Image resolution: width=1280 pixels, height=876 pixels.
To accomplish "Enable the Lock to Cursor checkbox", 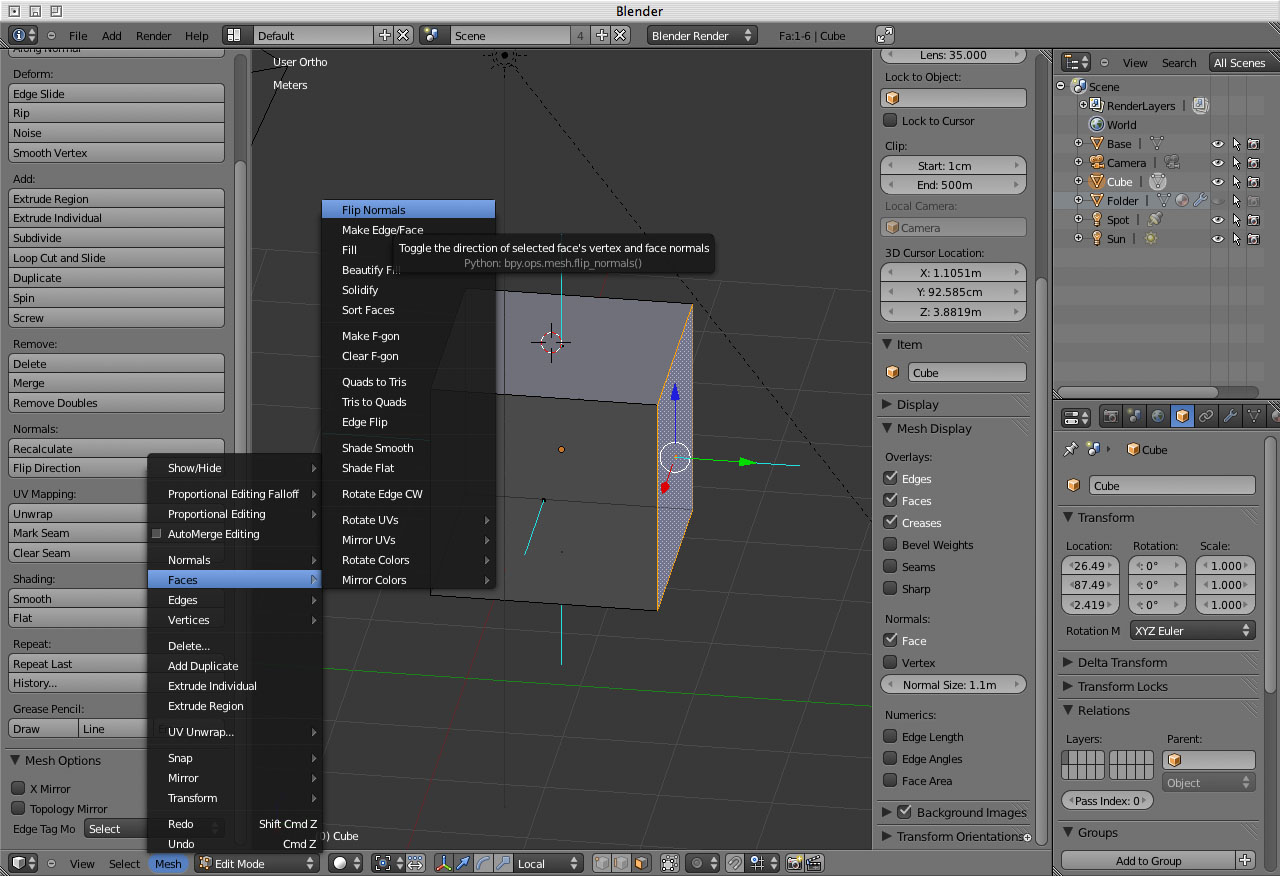I will coord(890,121).
